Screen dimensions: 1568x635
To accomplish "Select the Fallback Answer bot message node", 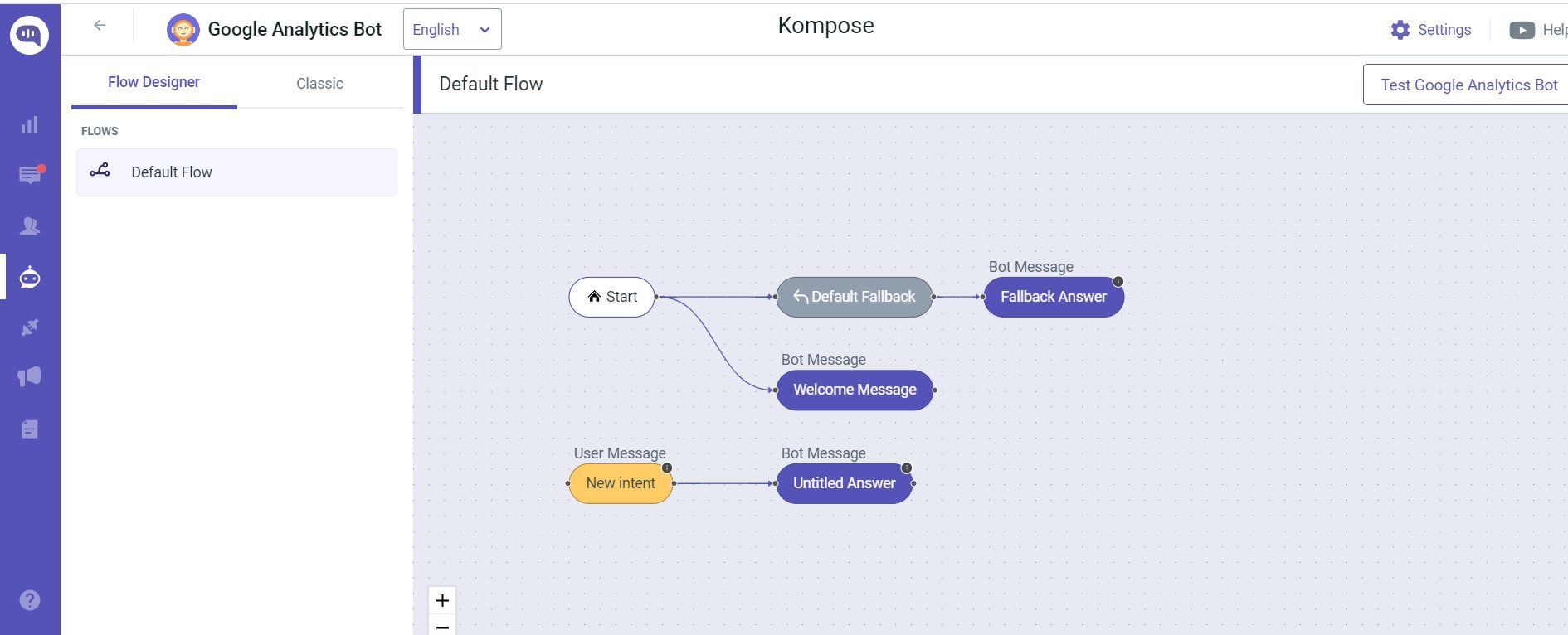I will click(x=1054, y=297).
